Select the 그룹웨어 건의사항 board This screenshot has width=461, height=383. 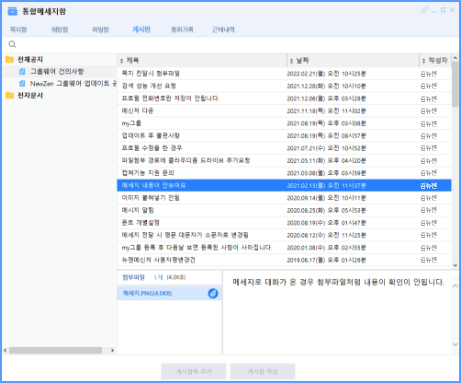point(57,71)
